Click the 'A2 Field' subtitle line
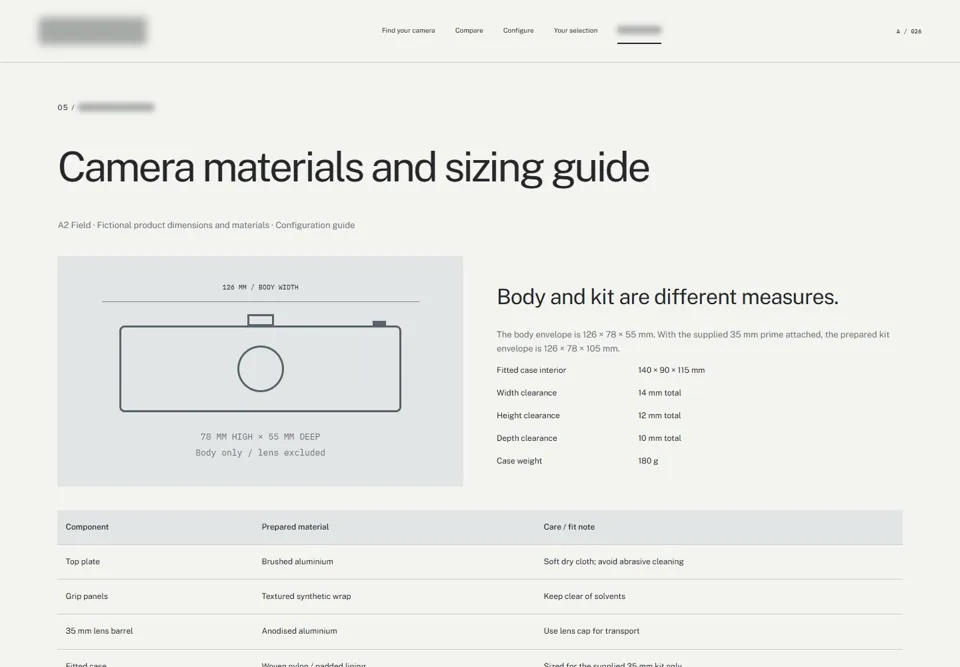The image size is (960, 667). coord(206,225)
